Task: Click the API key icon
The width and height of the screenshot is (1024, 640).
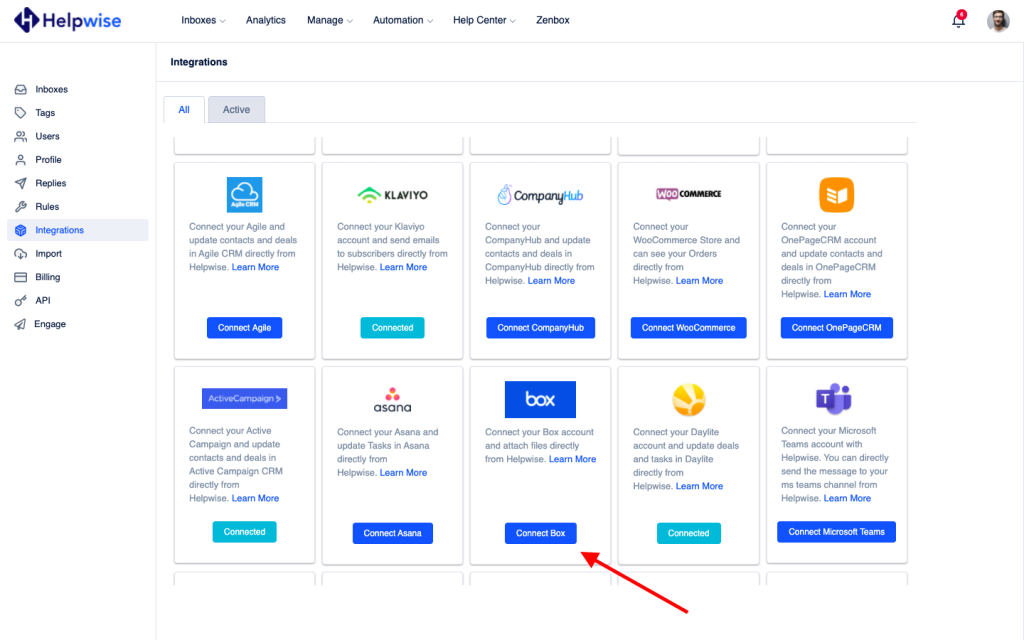Action: tap(21, 301)
